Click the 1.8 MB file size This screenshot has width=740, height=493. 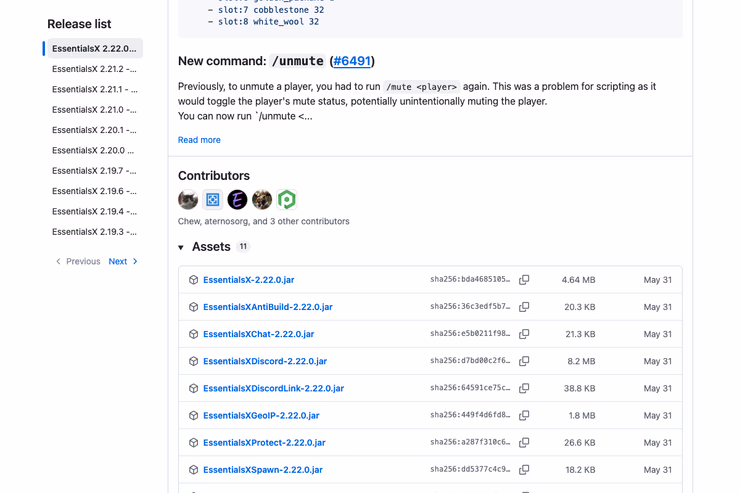581,416
